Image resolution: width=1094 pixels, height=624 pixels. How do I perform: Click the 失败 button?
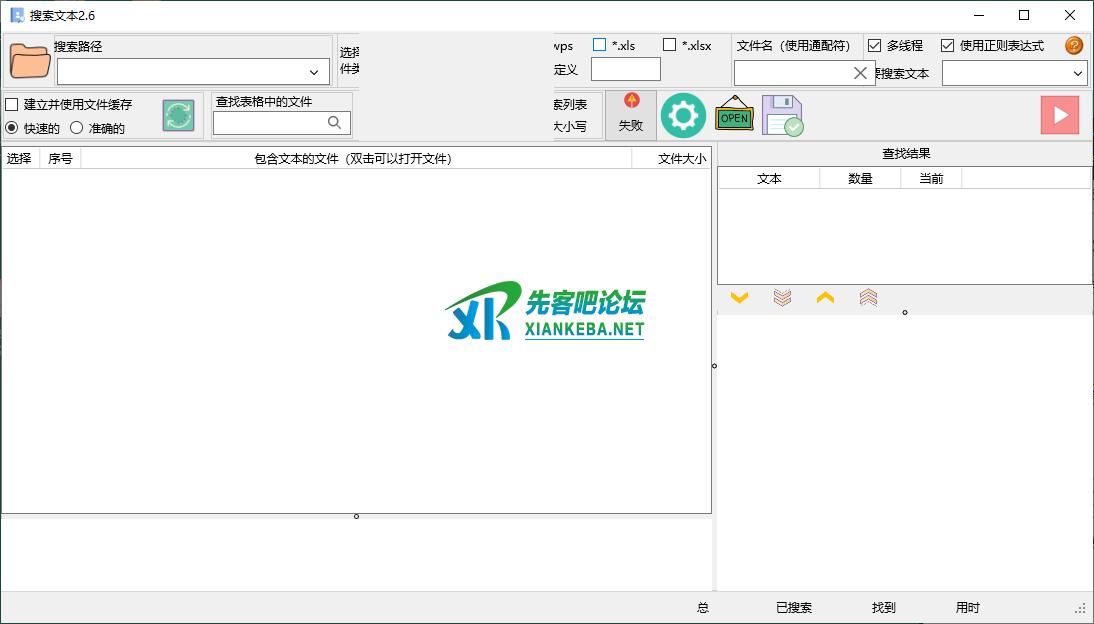[630, 115]
